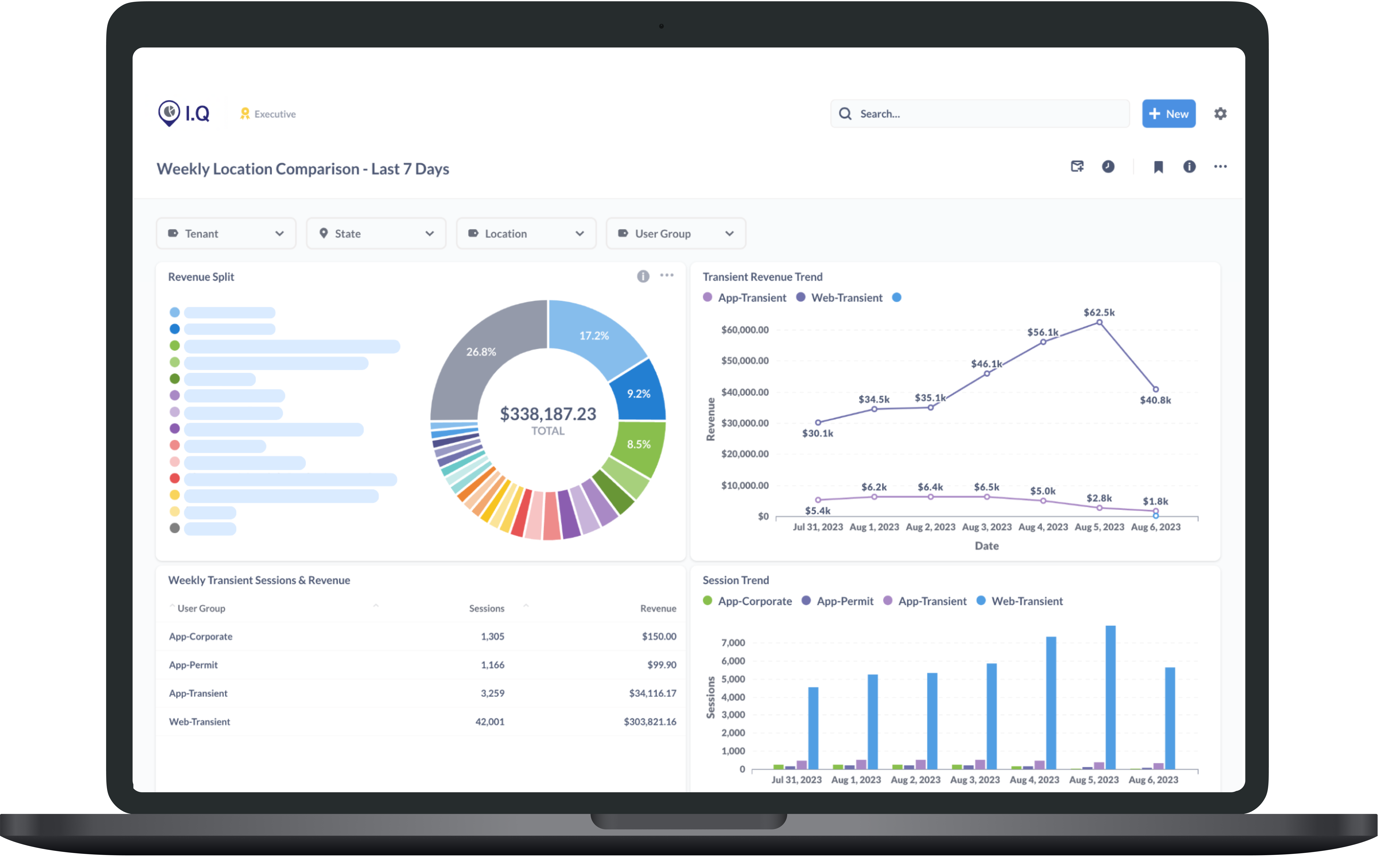
Task: Click the gray Revenue Split legend dot at bottom
Action: point(174,528)
